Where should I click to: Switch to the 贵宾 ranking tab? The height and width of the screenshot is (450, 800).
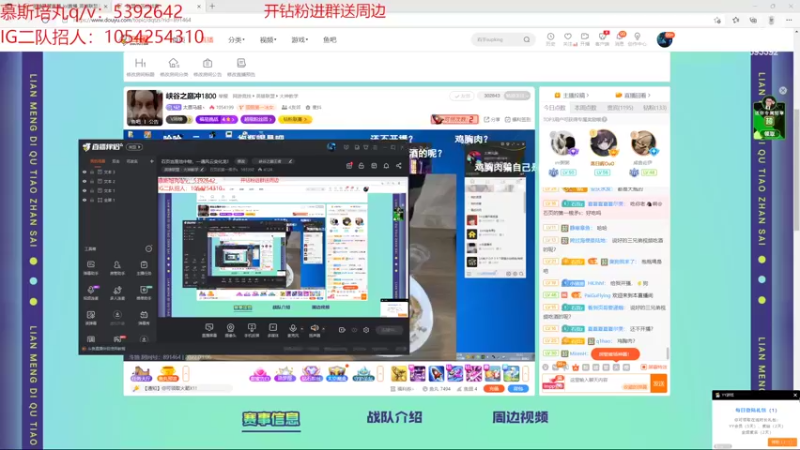pyautogui.click(x=620, y=108)
